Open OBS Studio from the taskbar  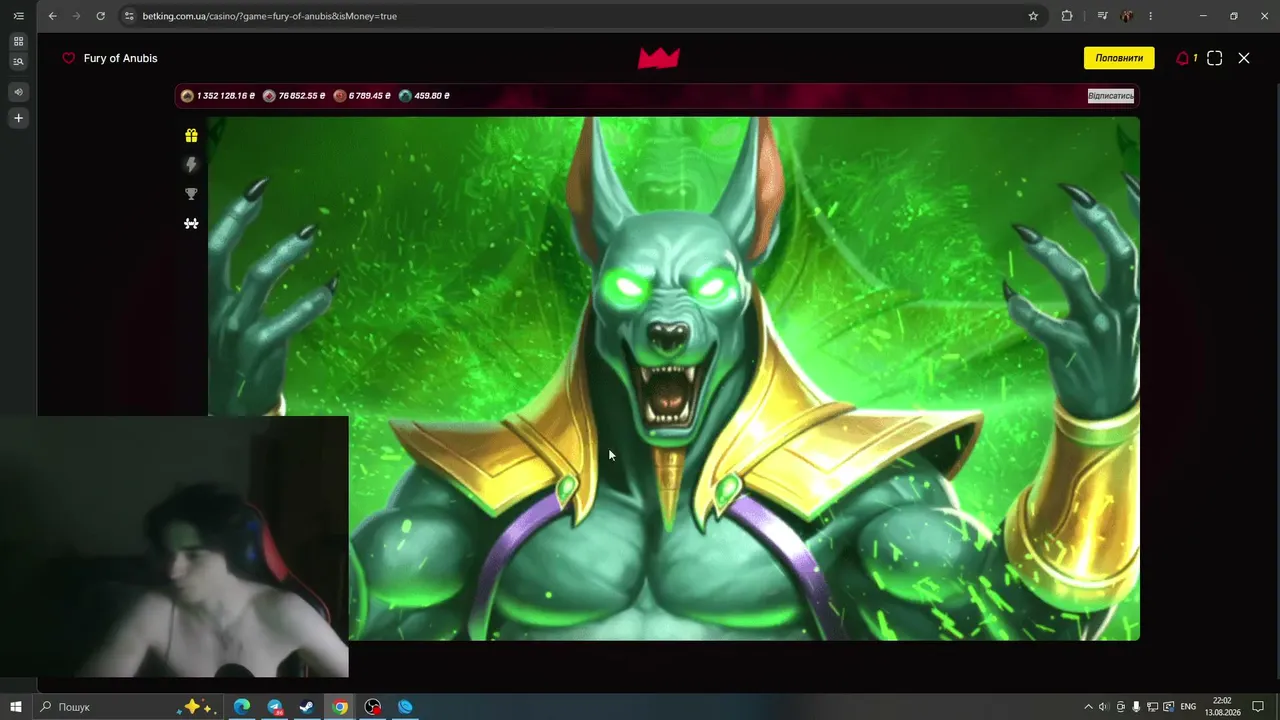(x=373, y=707)
